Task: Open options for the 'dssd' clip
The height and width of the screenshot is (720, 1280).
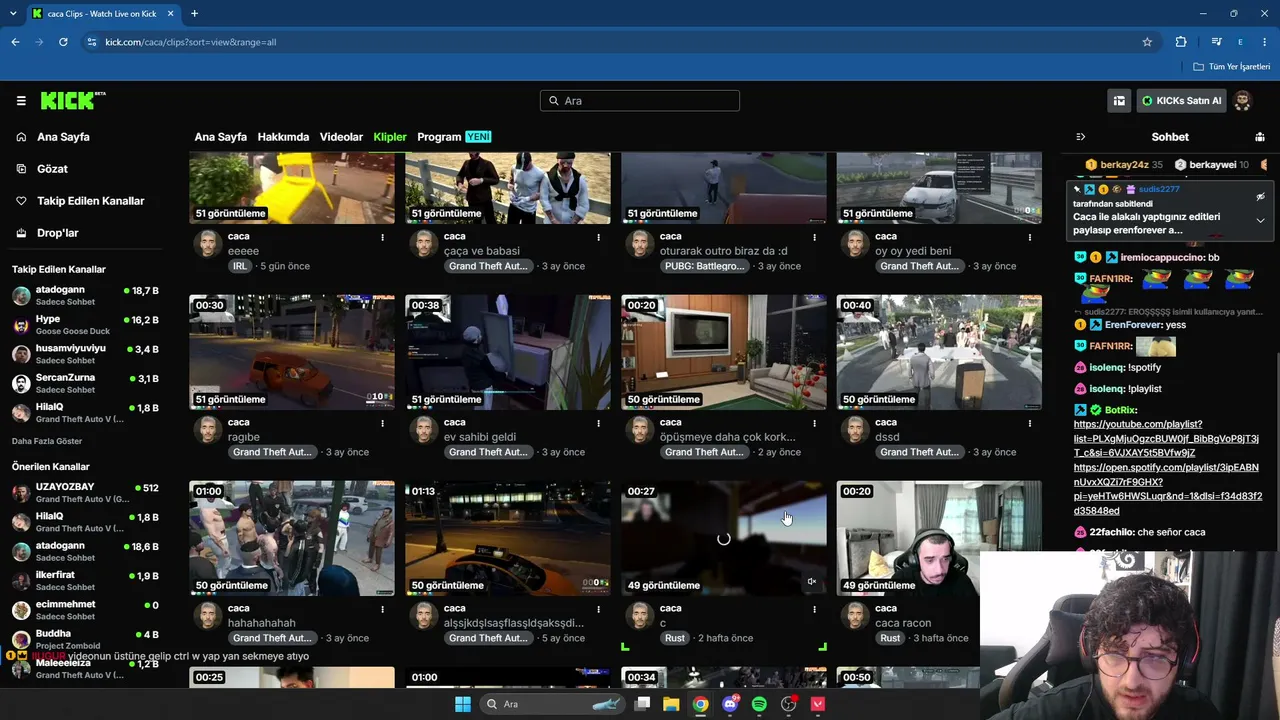Action: coord(1030,423)
